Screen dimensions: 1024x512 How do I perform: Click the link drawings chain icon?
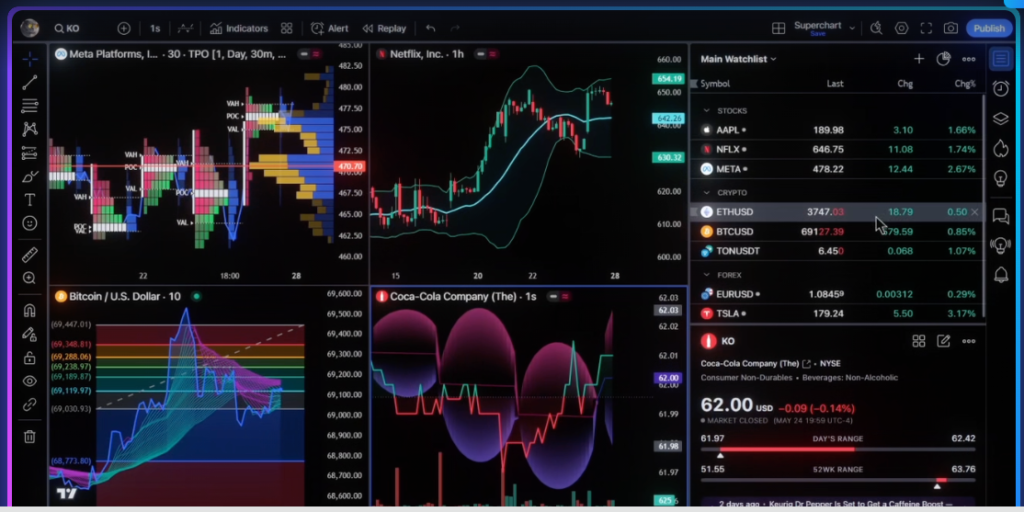pyautogui.click(x=29, y=405)
